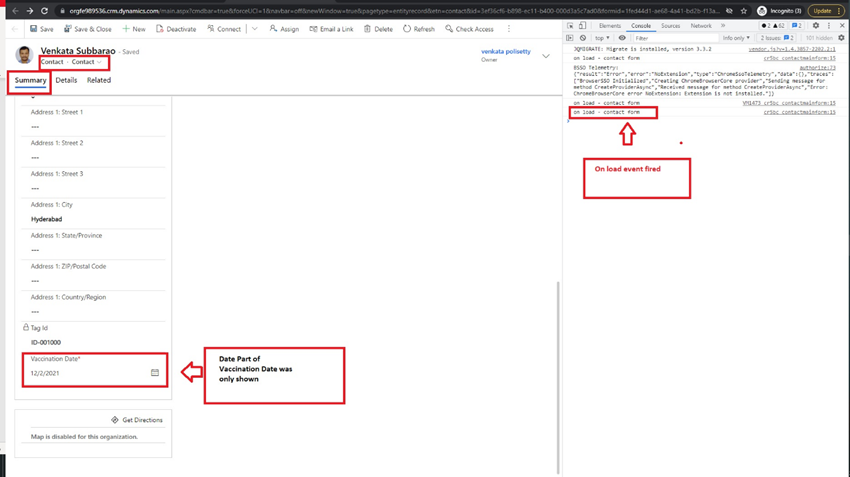Screen dimensions: 850x477
Task: Open the top context dropdown
Action: point(602,38)
